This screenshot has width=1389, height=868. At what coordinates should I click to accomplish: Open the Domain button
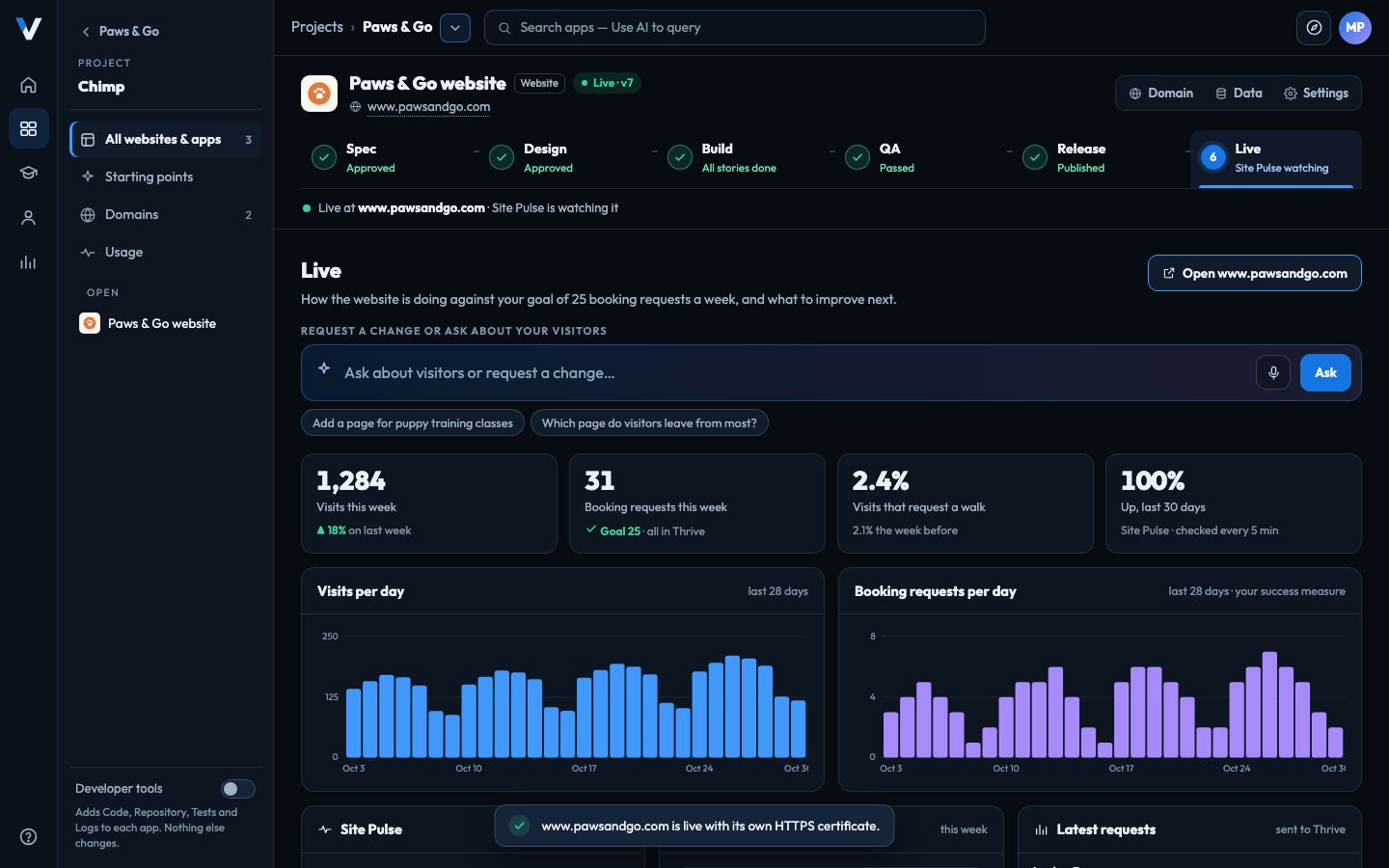click(x=1161, y=94)
